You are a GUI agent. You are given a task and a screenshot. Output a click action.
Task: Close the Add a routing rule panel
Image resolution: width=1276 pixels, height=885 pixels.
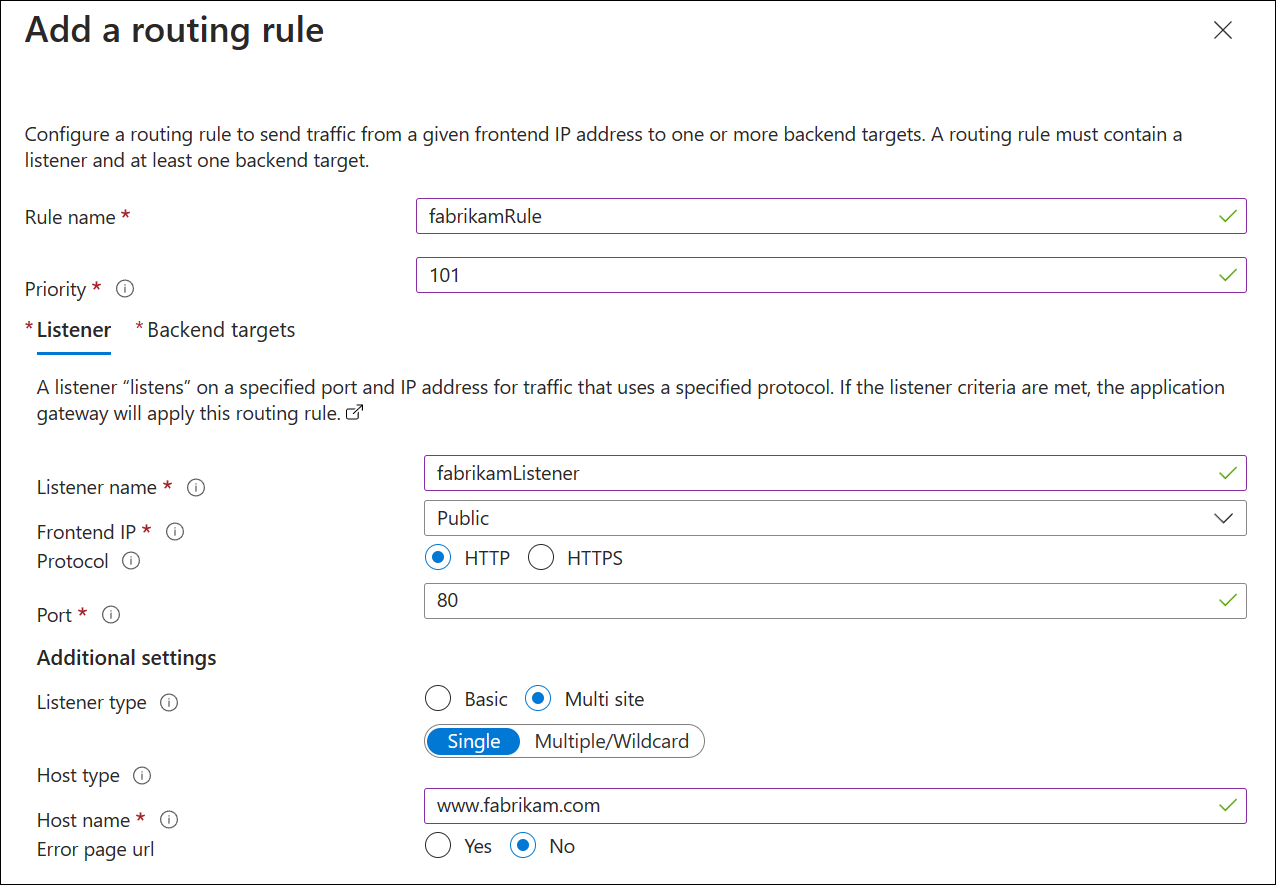pyautogui.click(x=1222, y=30)
